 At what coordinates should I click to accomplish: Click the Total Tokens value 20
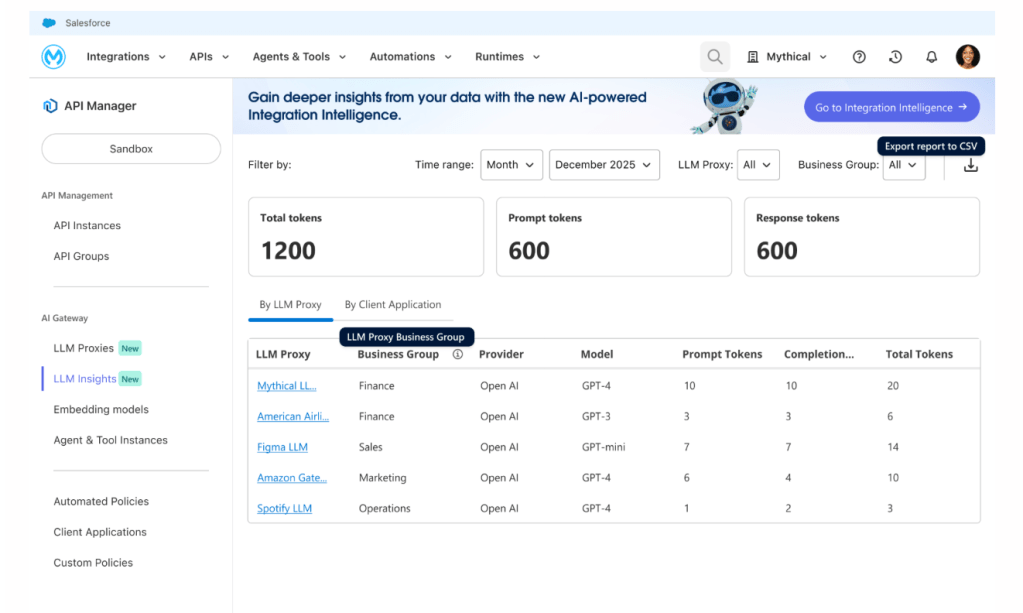click(893, 386)
